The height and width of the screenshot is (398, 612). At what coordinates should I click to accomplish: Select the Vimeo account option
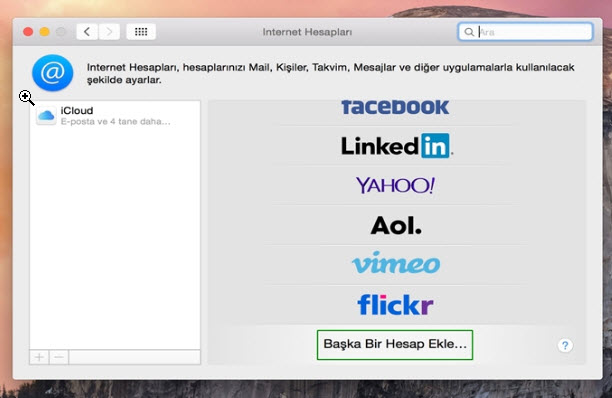pyautogui.click(x=396, y=263)
